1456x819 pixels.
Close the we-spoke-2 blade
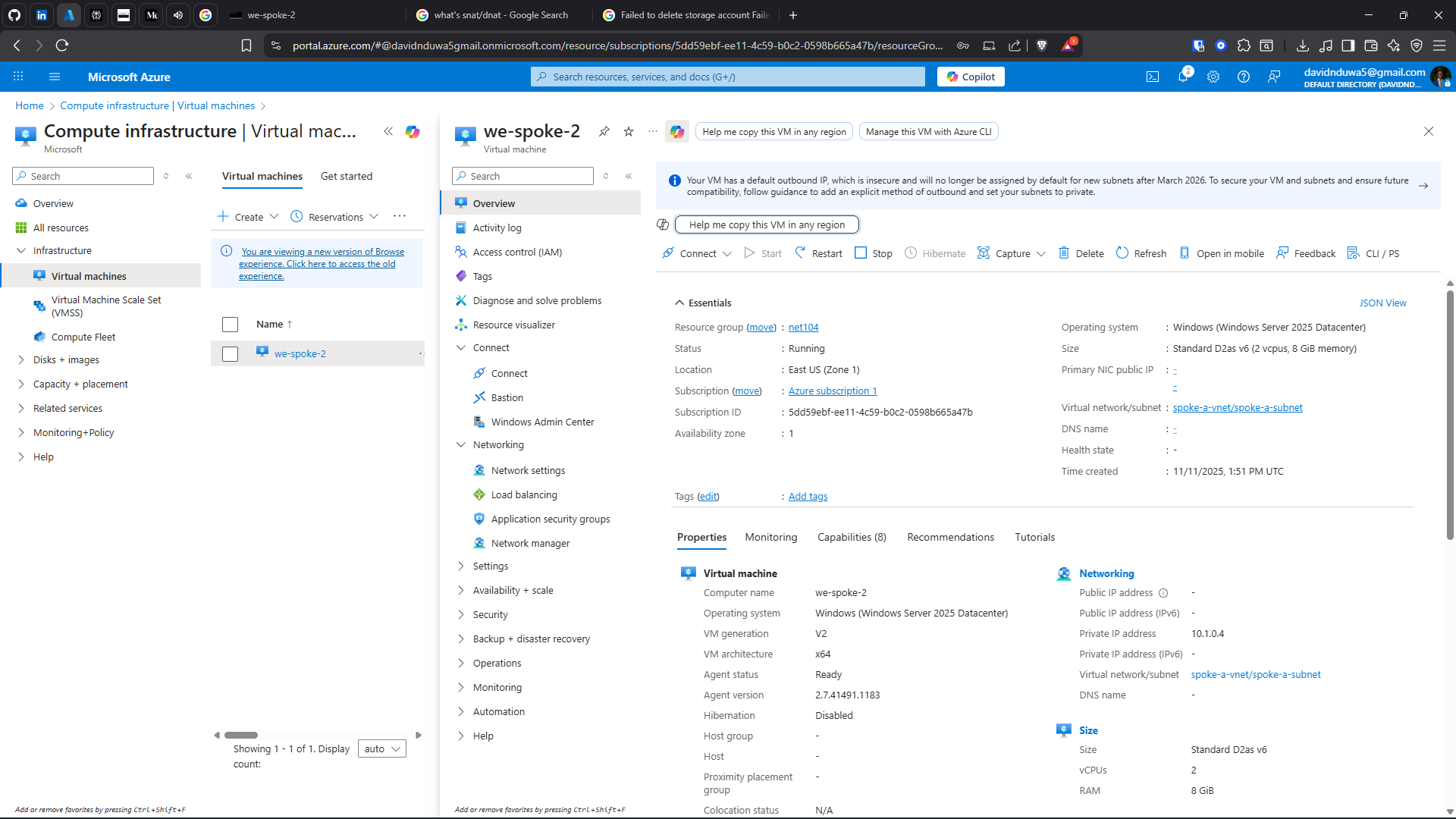pos(1429,131)
